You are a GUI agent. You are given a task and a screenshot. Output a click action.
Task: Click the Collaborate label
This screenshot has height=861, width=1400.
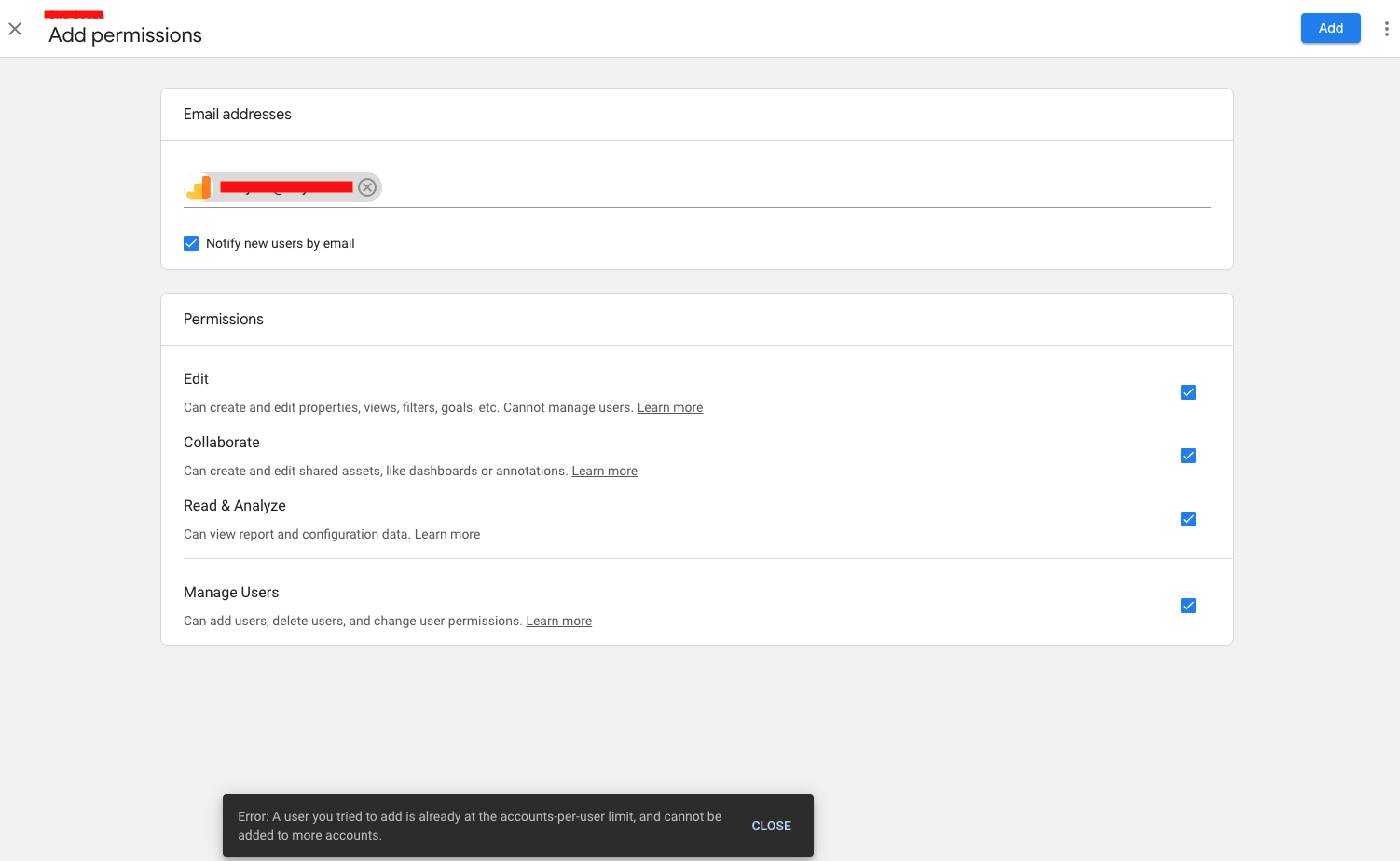point(222,442)
